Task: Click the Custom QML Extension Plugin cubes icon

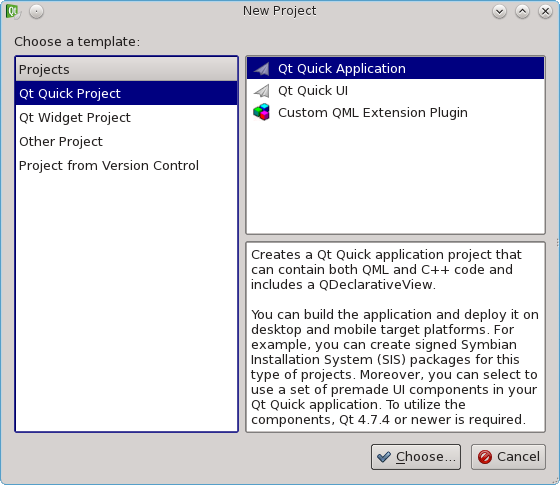Action: (x=261, y=112)
